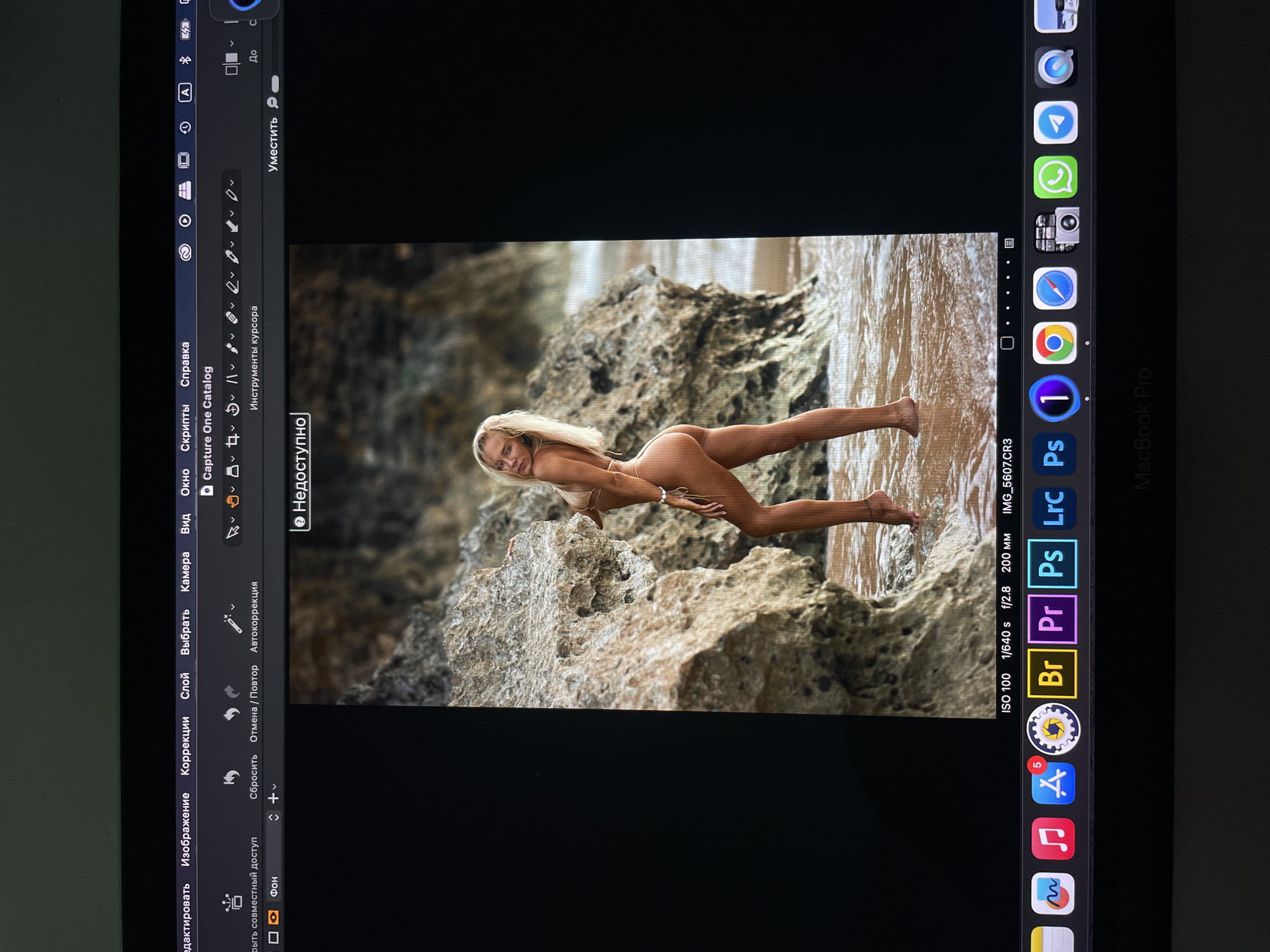
Task: Click the share access icon in toolbar
Action: pos(232,902)
